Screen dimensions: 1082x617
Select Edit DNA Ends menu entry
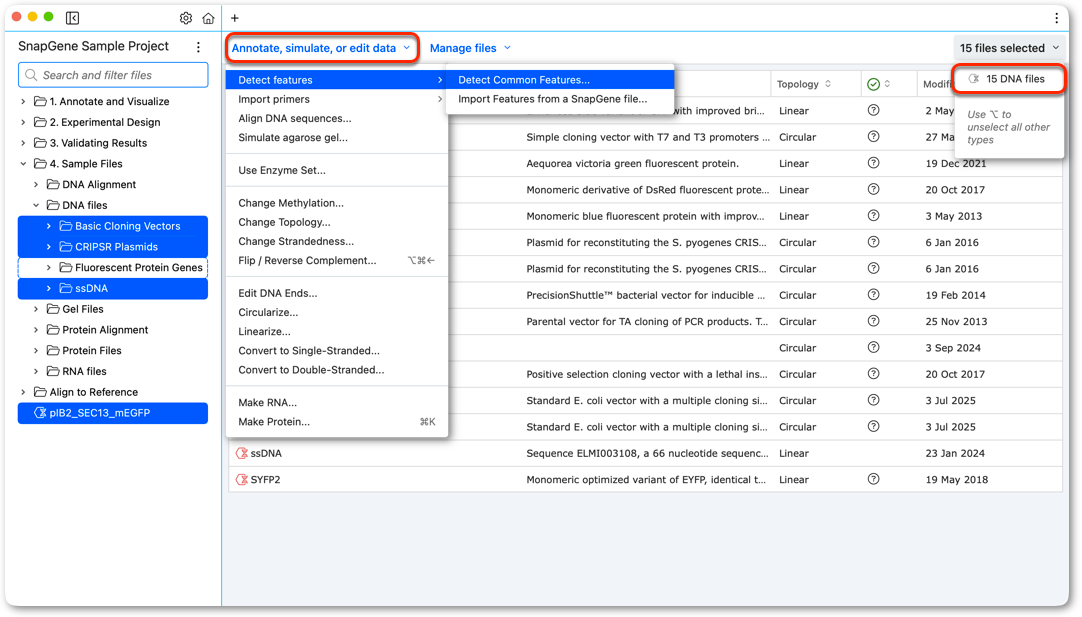(x=337, y=293)
